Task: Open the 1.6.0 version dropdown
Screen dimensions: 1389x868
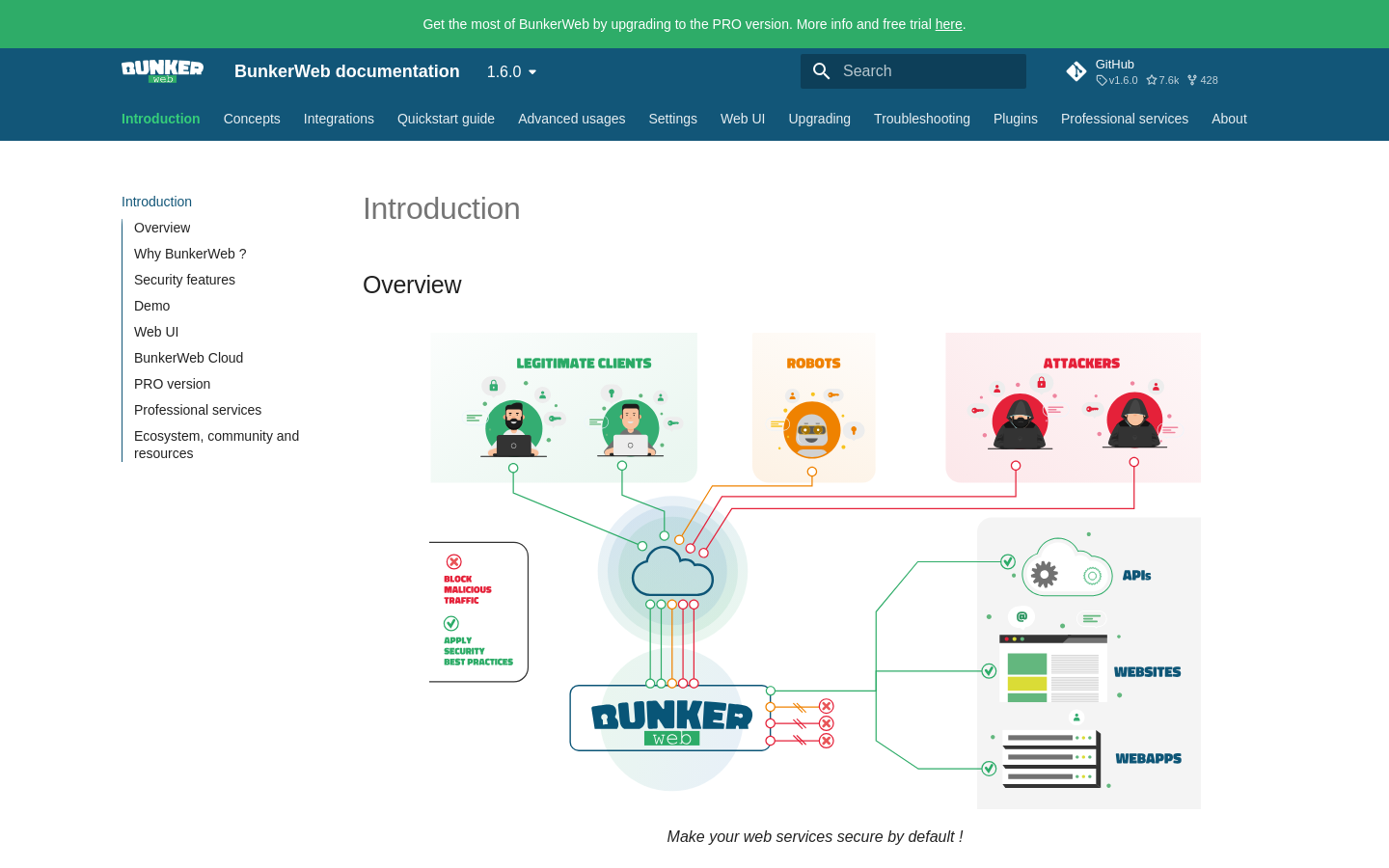Action: coord(511,71)
